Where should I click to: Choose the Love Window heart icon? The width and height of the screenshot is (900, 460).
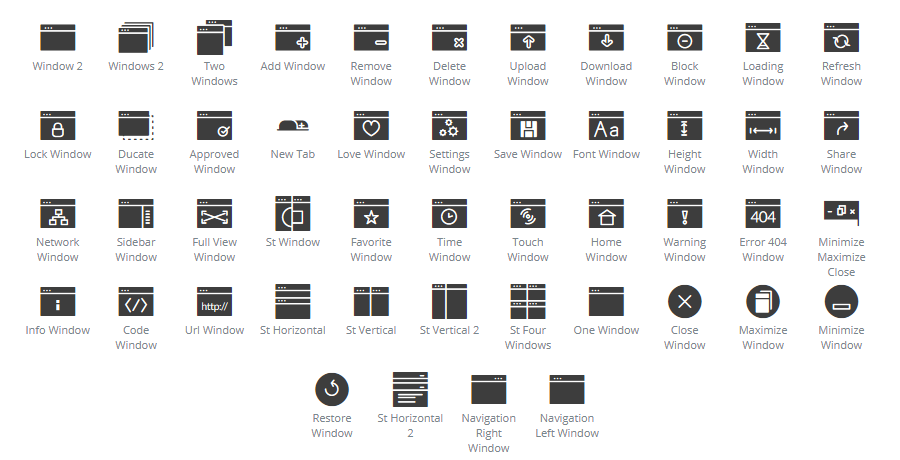[x=371, y=126]
